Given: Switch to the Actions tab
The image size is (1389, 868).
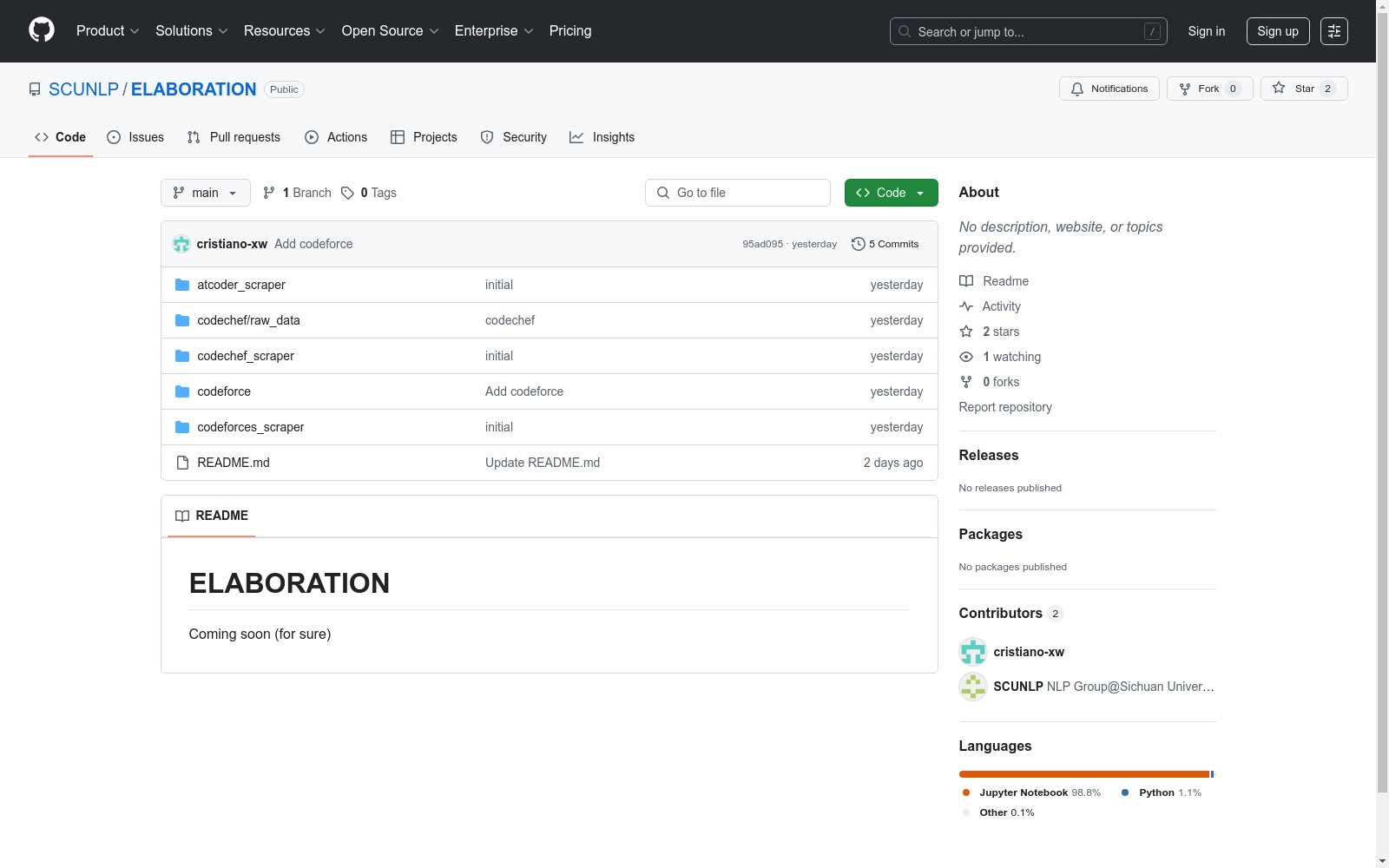Looking at the screenshot, I should pos(336,137).
